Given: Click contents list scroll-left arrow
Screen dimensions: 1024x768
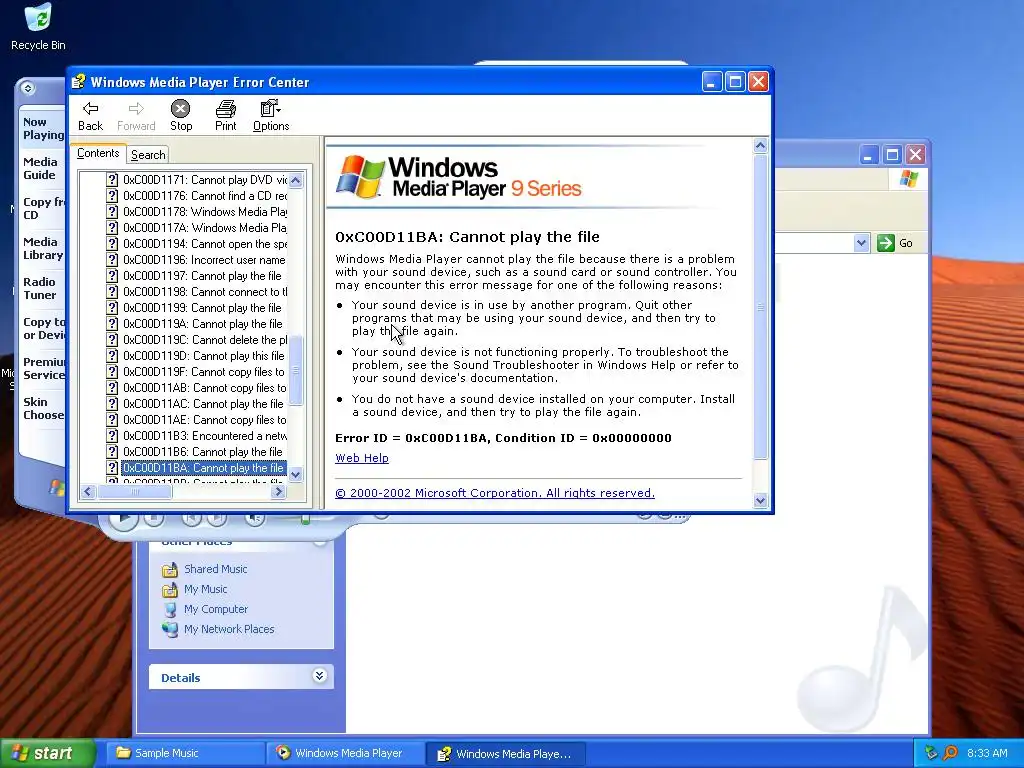Looking at the screenshot, I should click(x=88, y=492).
